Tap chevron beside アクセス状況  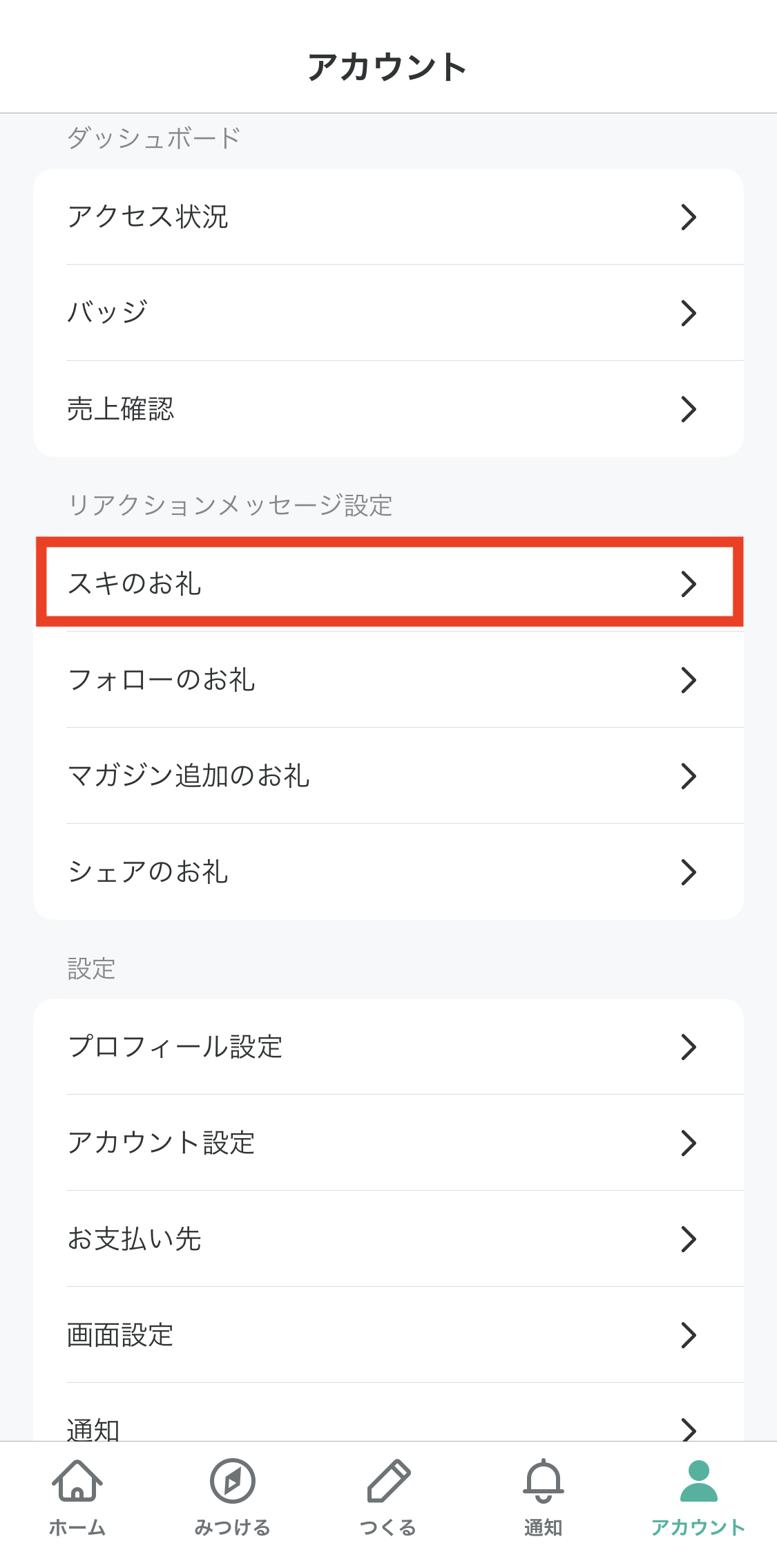click(689, 217)
